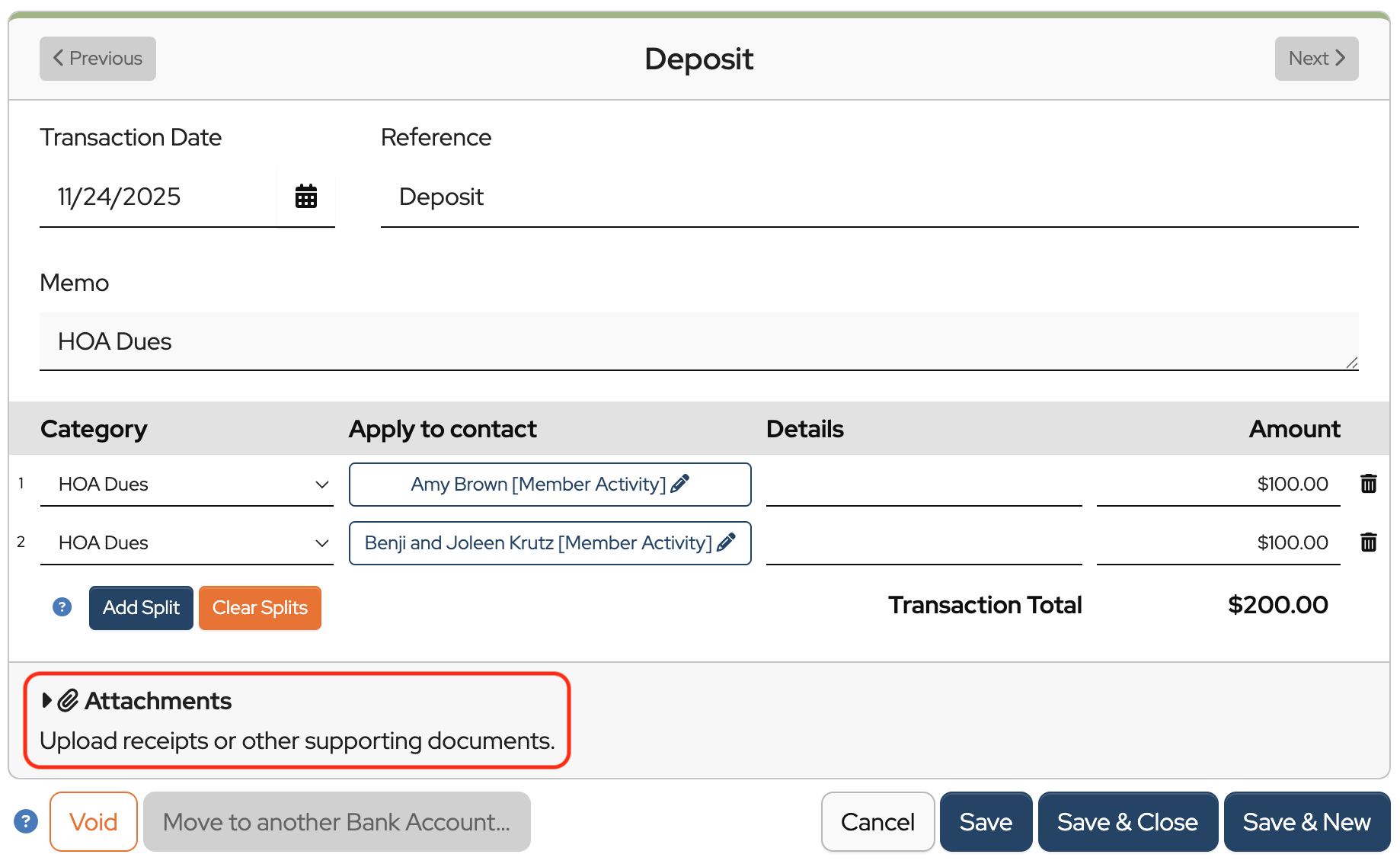1400x867 pixels.
Task: Click the first row amount field
Action: 1217,485
